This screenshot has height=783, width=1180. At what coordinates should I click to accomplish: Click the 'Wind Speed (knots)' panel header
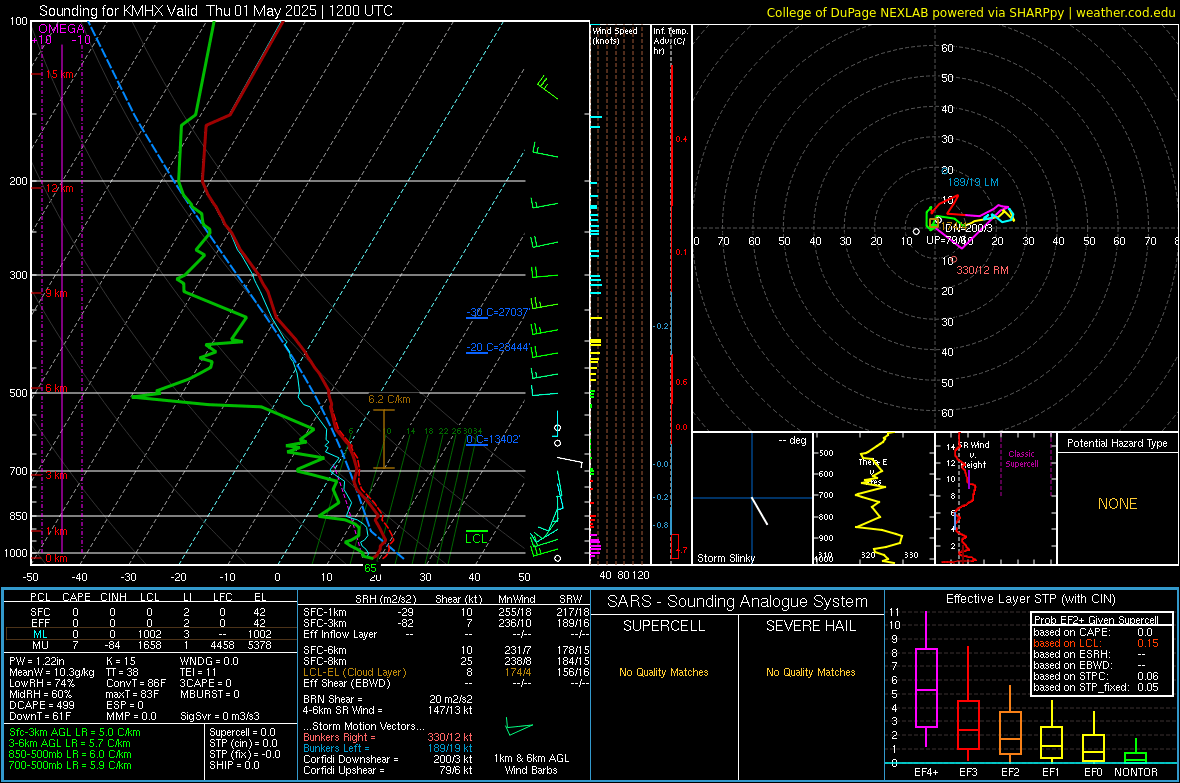click(614, 35)
